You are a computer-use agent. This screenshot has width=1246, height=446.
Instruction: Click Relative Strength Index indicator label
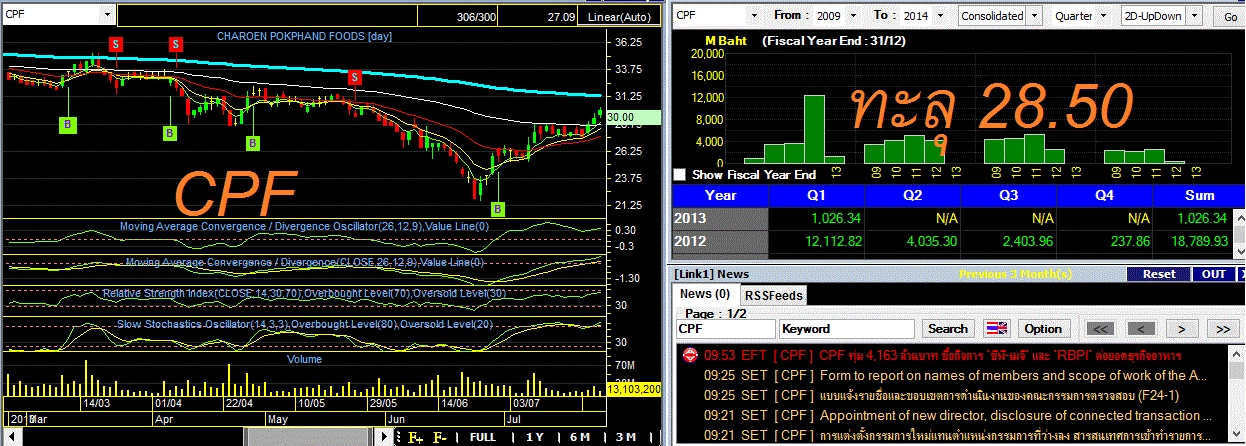coord(304,294)
